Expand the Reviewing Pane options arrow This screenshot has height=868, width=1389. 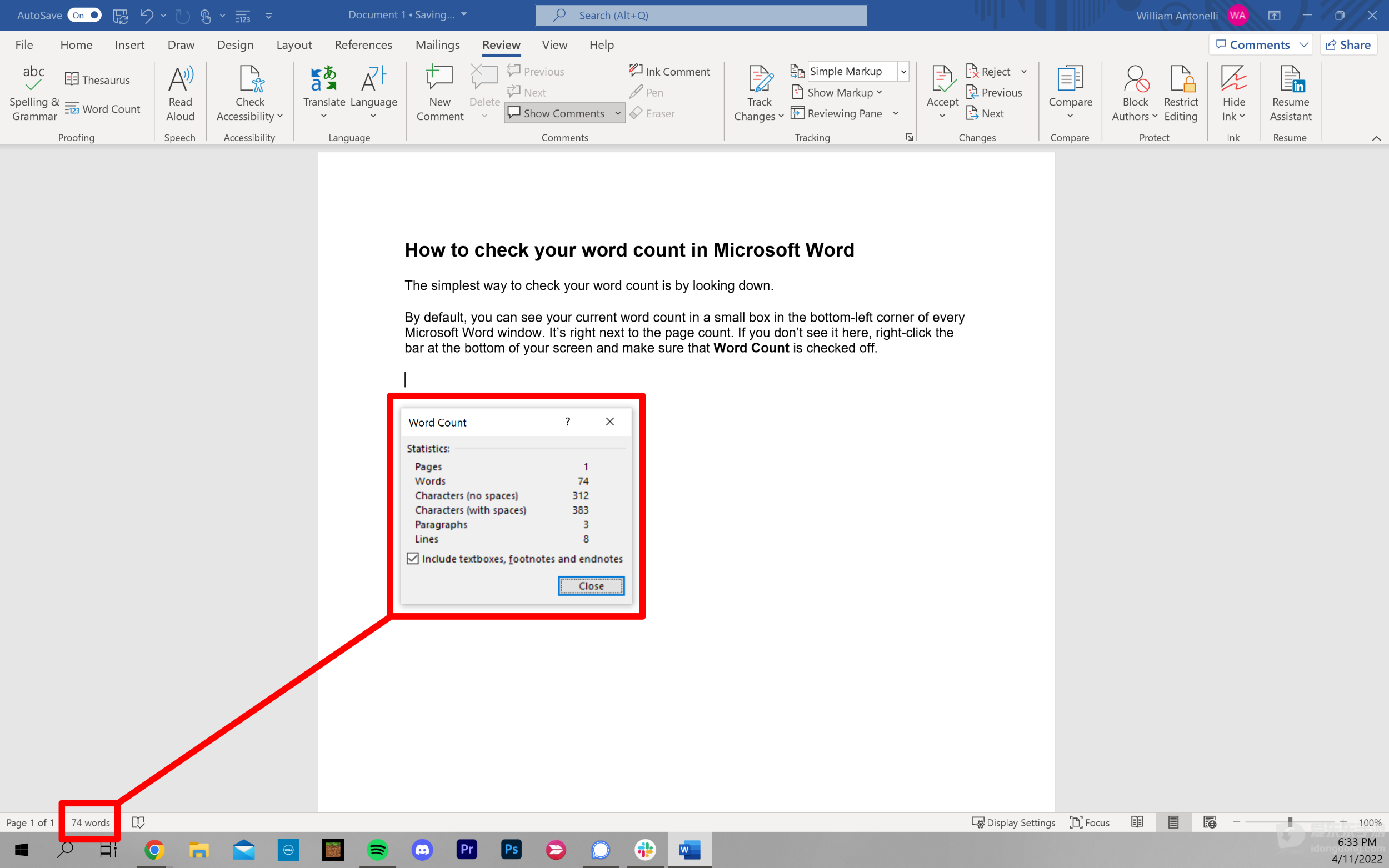pyautogui.click(x=896, y=113)
